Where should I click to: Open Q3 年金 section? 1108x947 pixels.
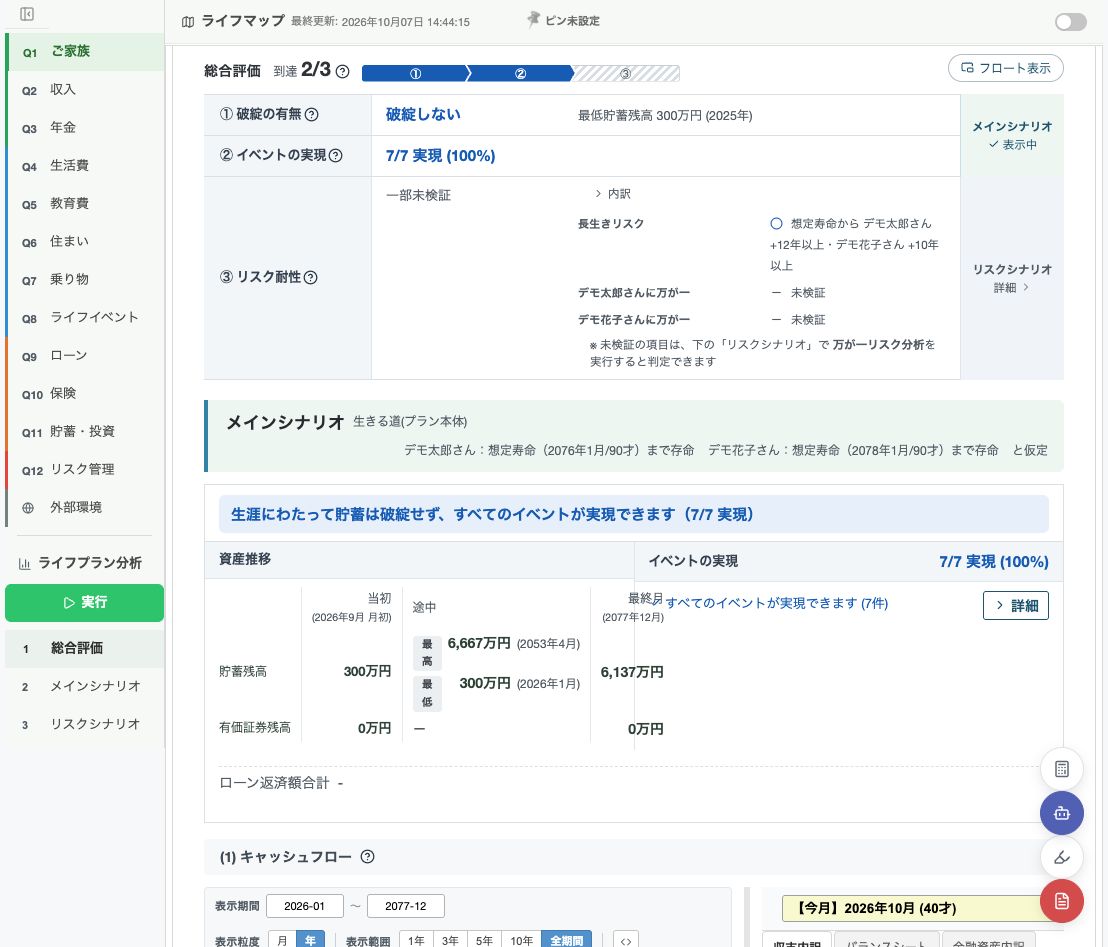[x=85, y=128]
